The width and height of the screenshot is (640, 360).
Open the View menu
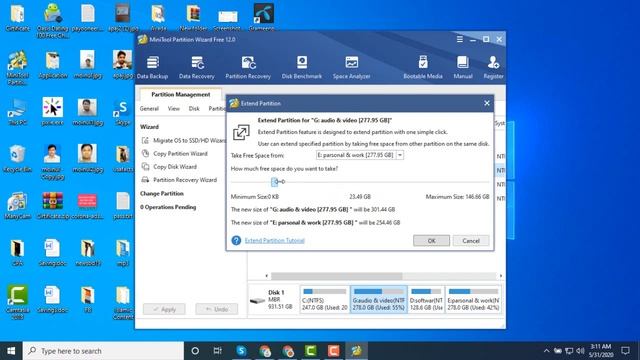click(173, 109)
